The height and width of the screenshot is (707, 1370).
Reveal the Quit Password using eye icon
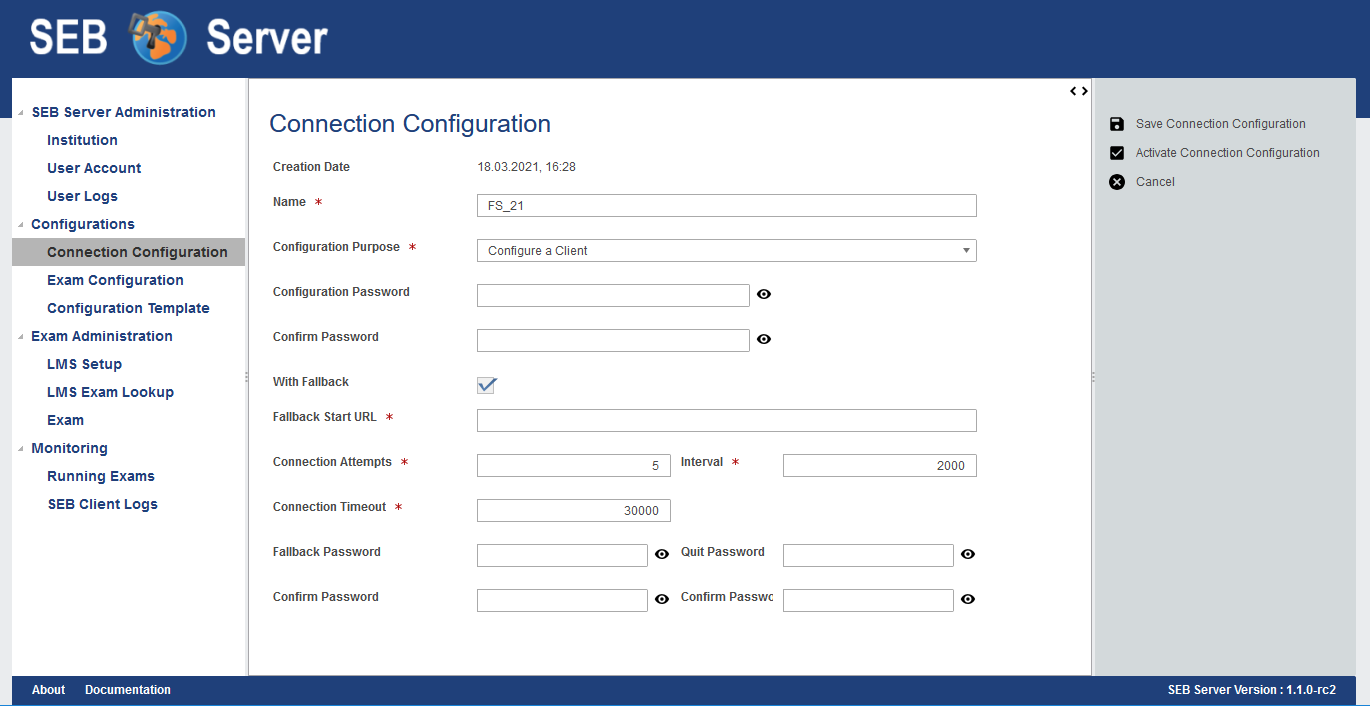968,554
